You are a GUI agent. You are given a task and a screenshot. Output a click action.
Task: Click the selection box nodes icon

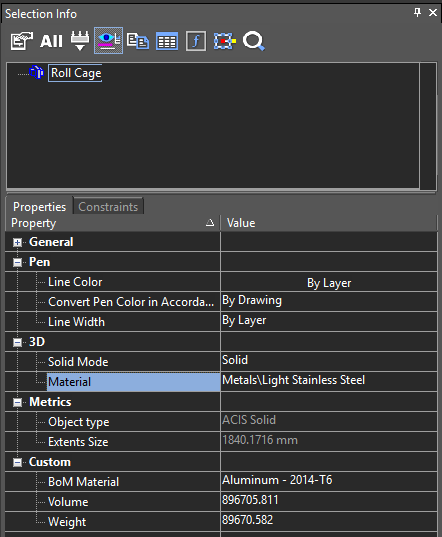click(225, 41)
